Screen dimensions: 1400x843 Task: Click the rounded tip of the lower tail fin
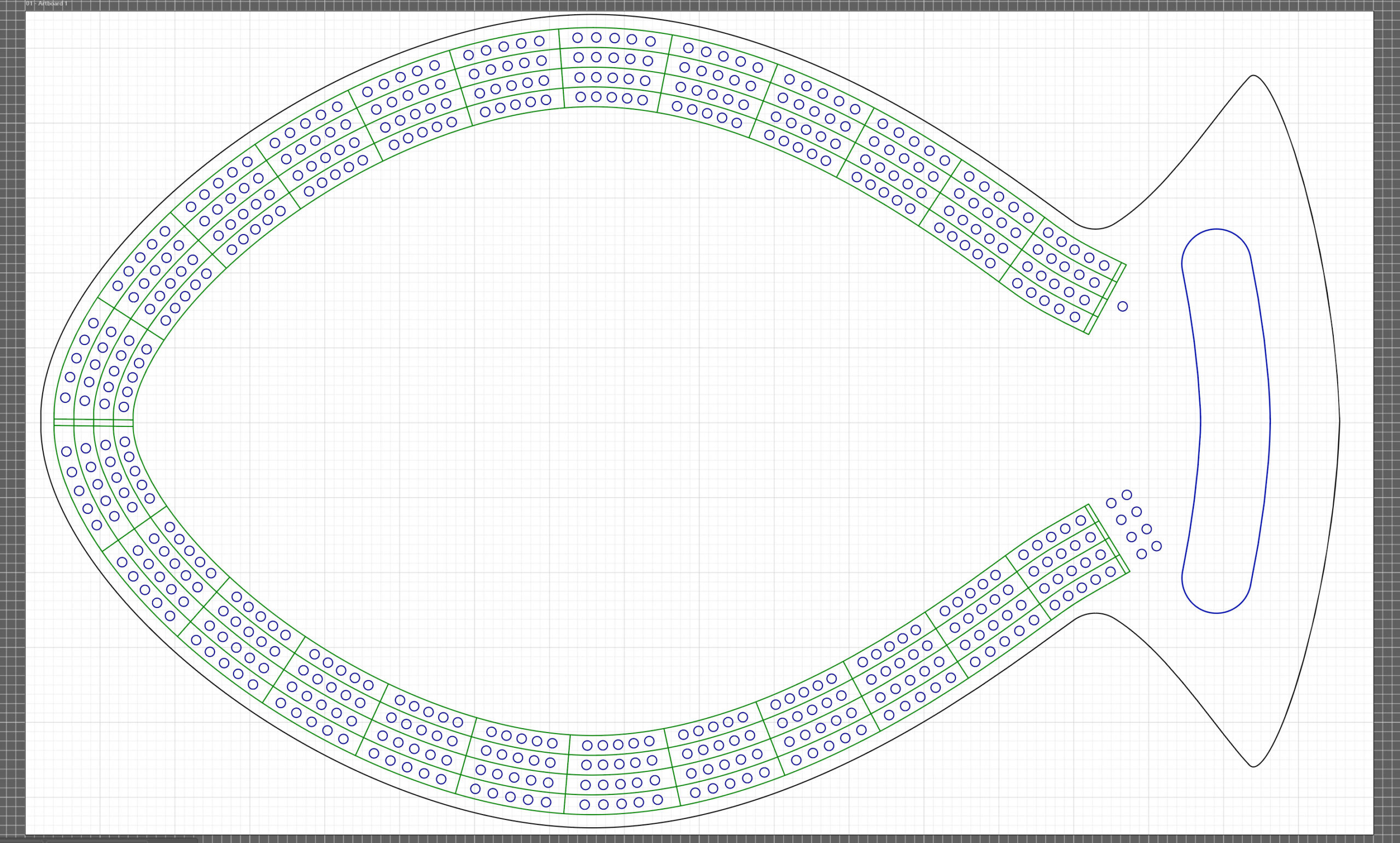point(1253,766)
